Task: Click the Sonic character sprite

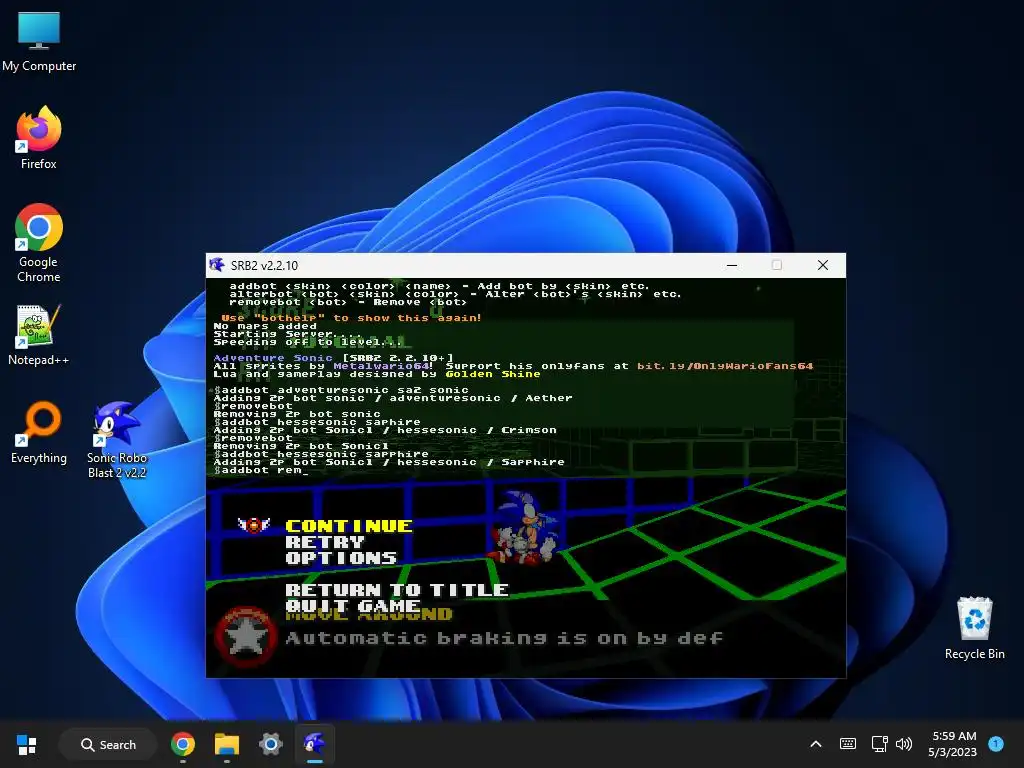Action: (524, 529)
